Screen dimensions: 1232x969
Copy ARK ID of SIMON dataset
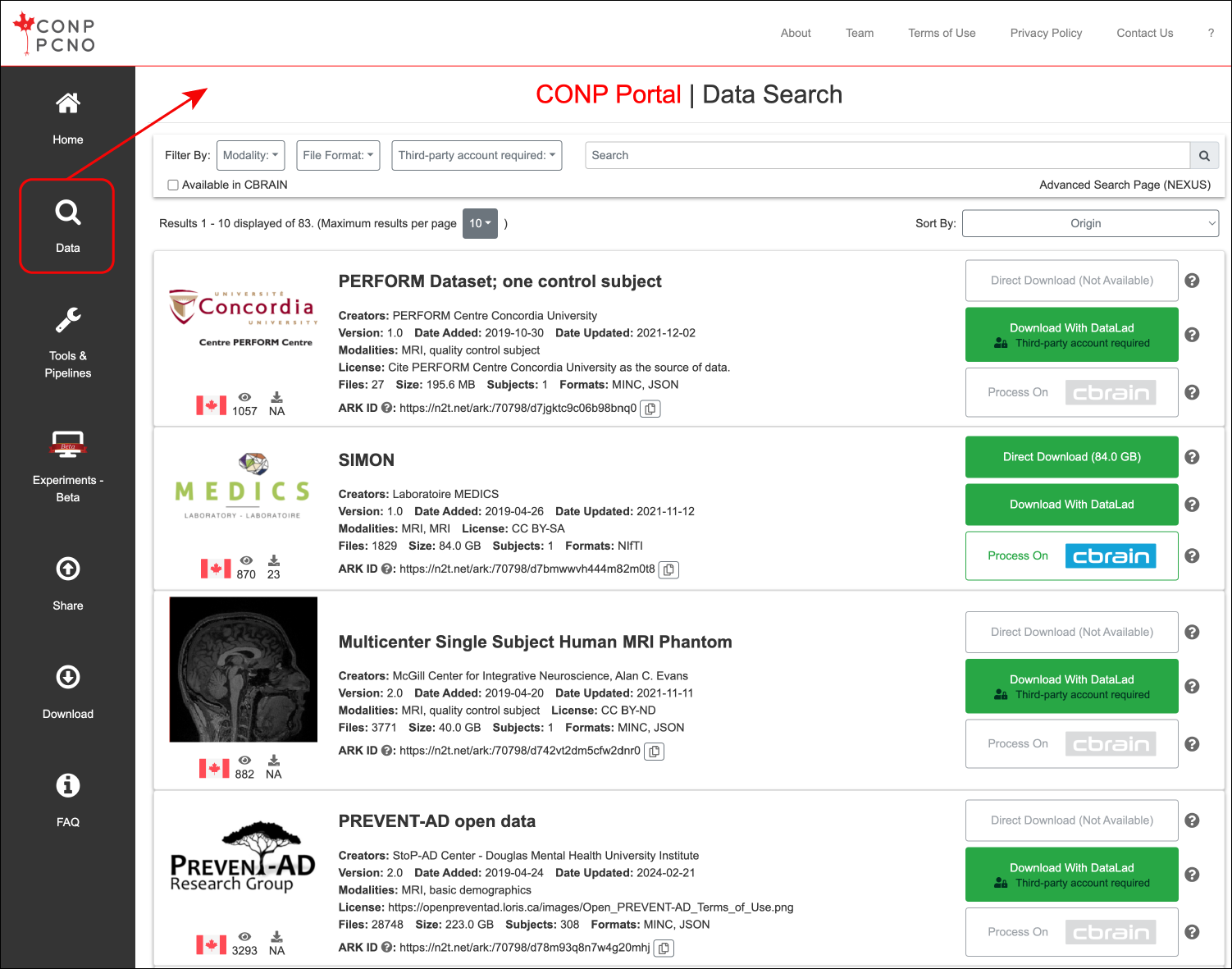click(669, 569)
